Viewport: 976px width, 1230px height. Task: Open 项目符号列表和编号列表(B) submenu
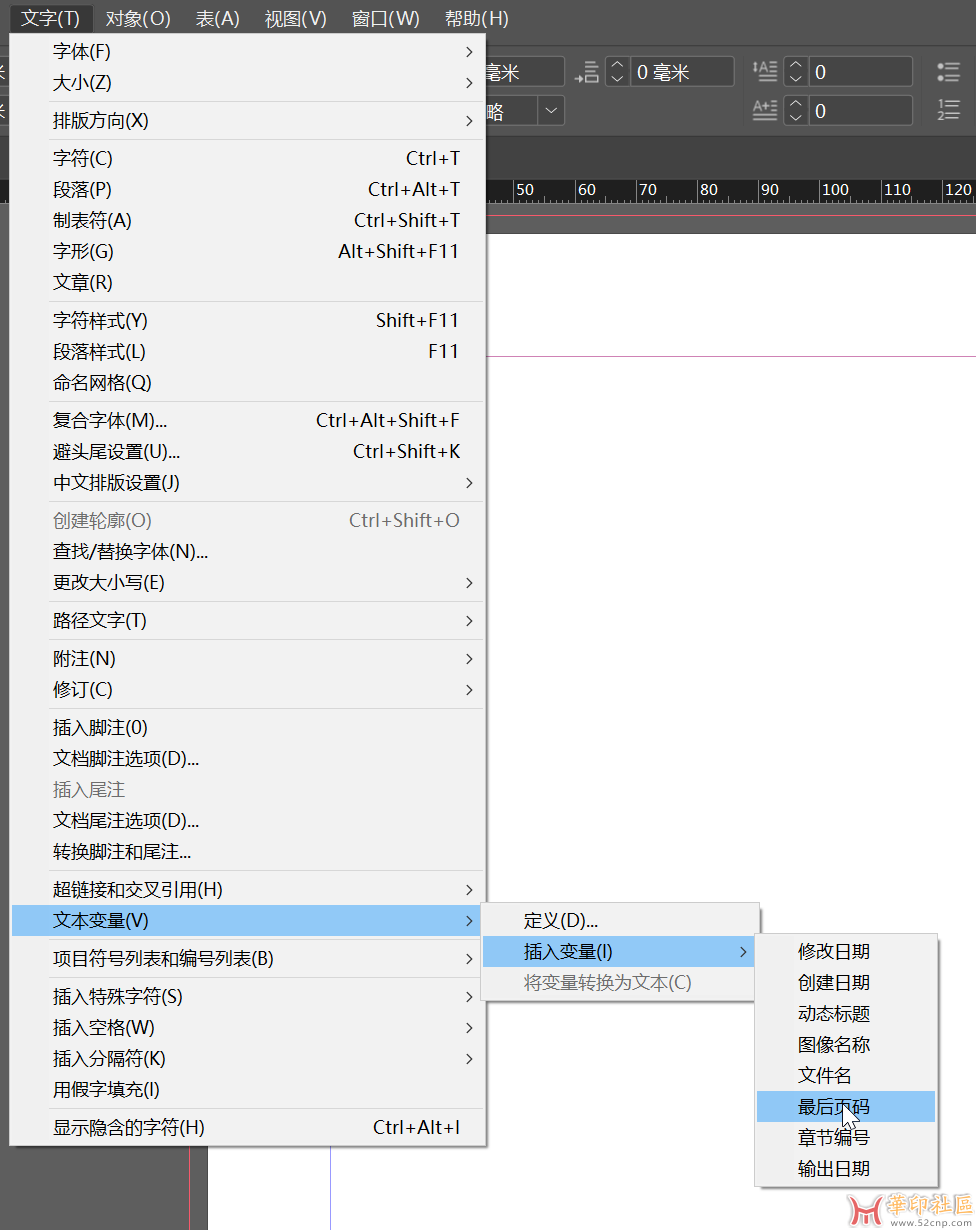coord(248,959)
